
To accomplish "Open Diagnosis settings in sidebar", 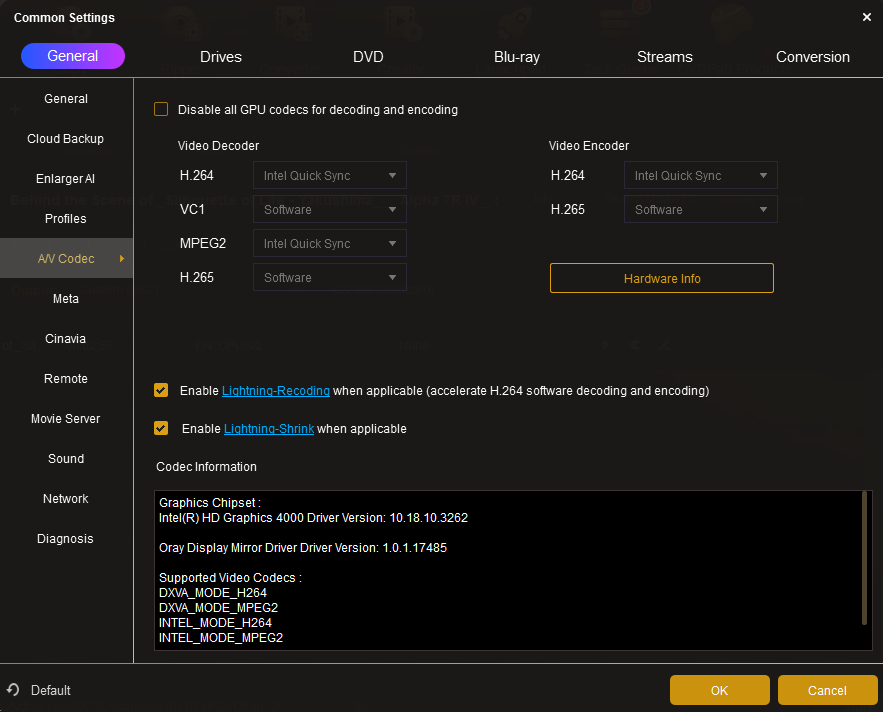I will tap(66, 539).
